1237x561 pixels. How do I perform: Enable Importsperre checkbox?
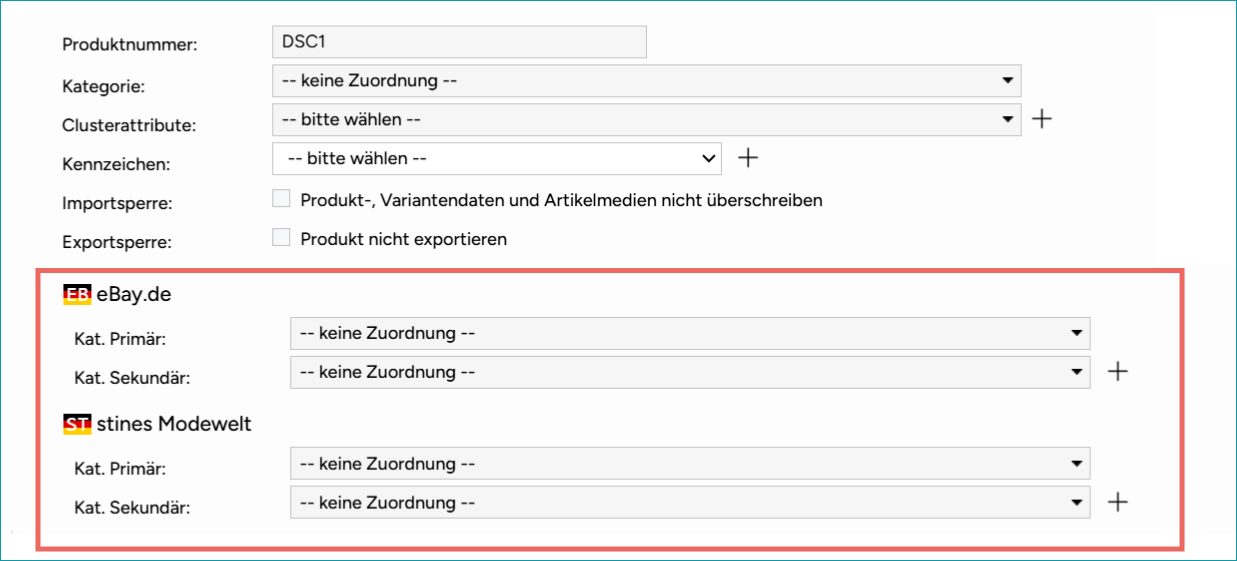281,199
